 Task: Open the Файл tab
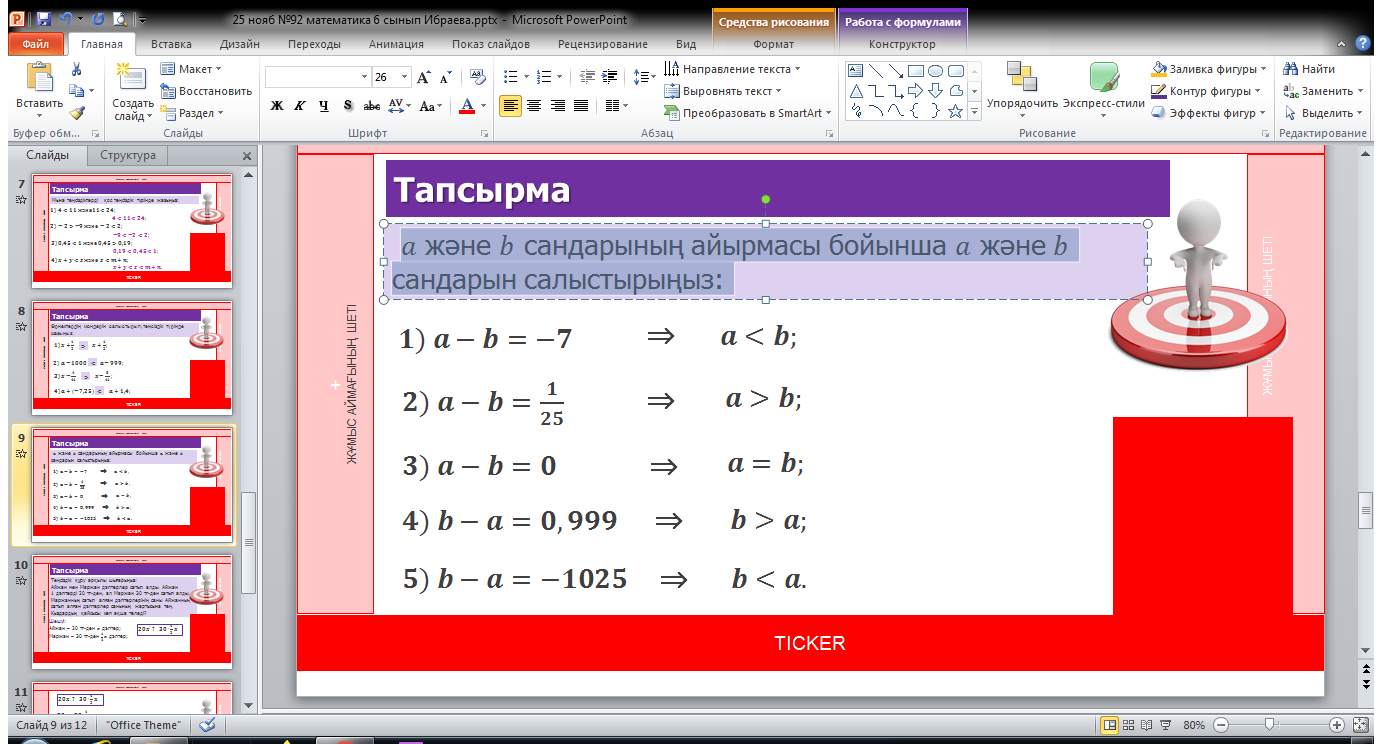click(36, 44)
